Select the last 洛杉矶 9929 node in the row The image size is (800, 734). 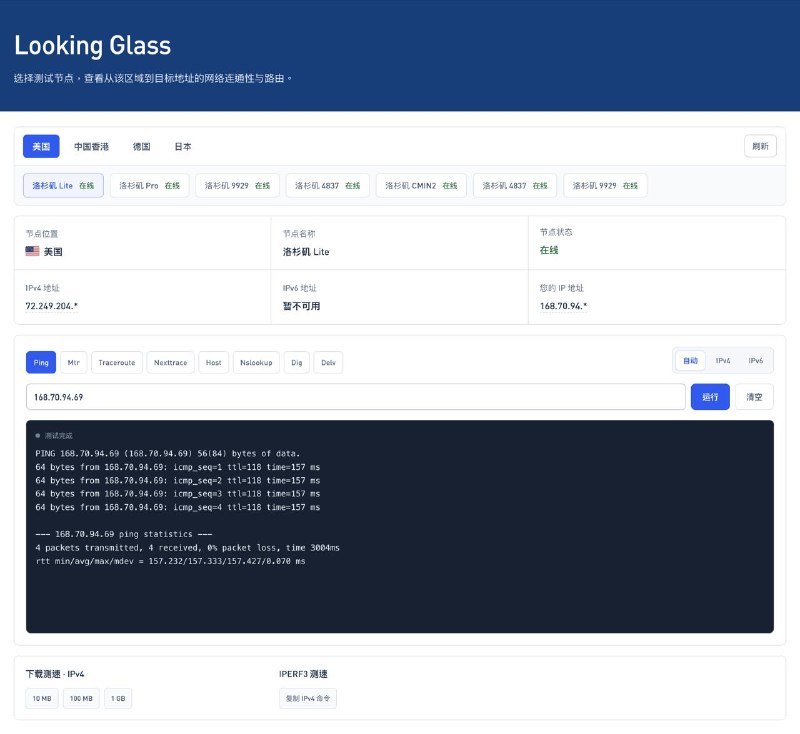(x=605, y=186)
